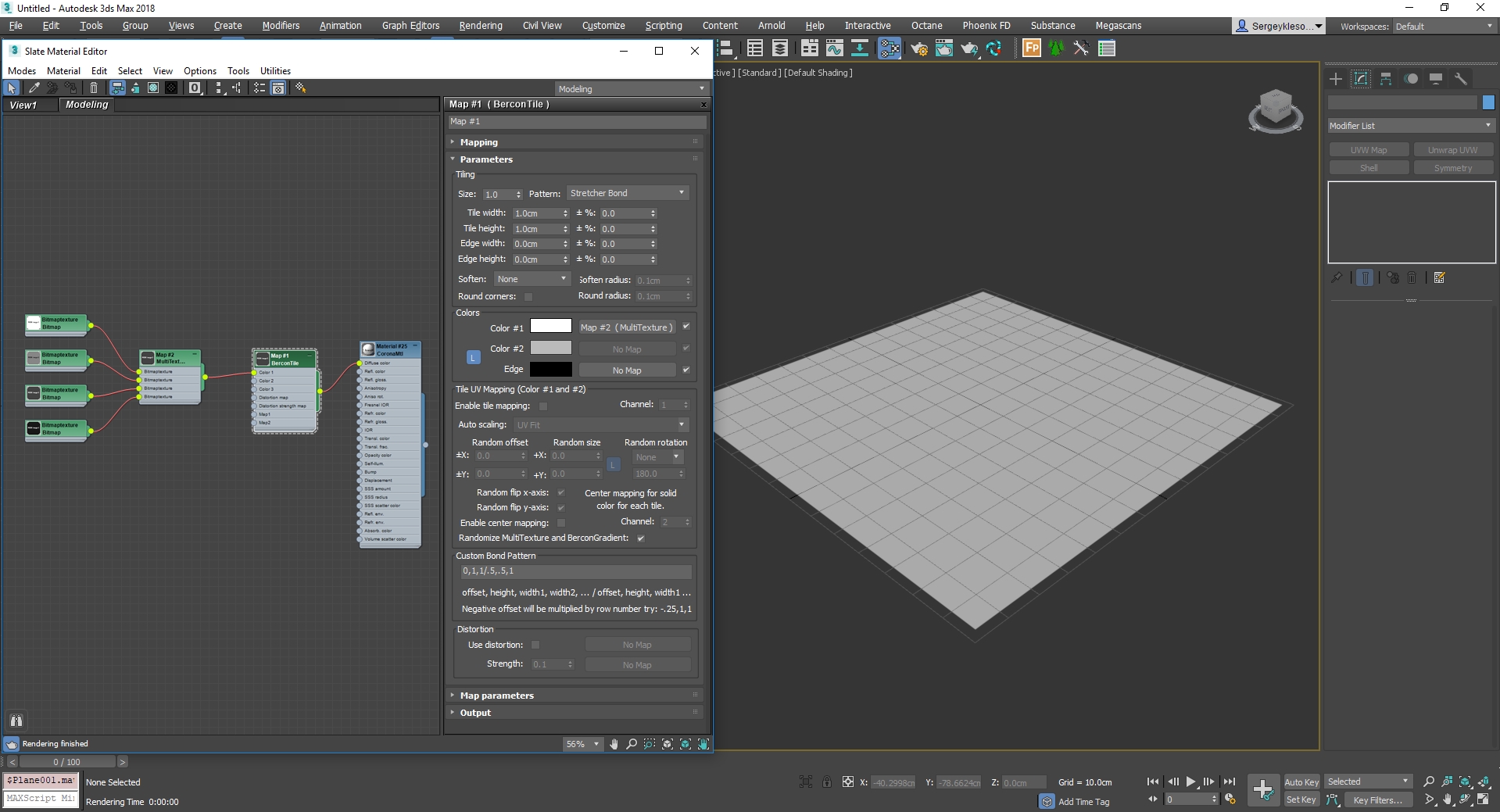Click the Key Filters... button

(1378, 800)
